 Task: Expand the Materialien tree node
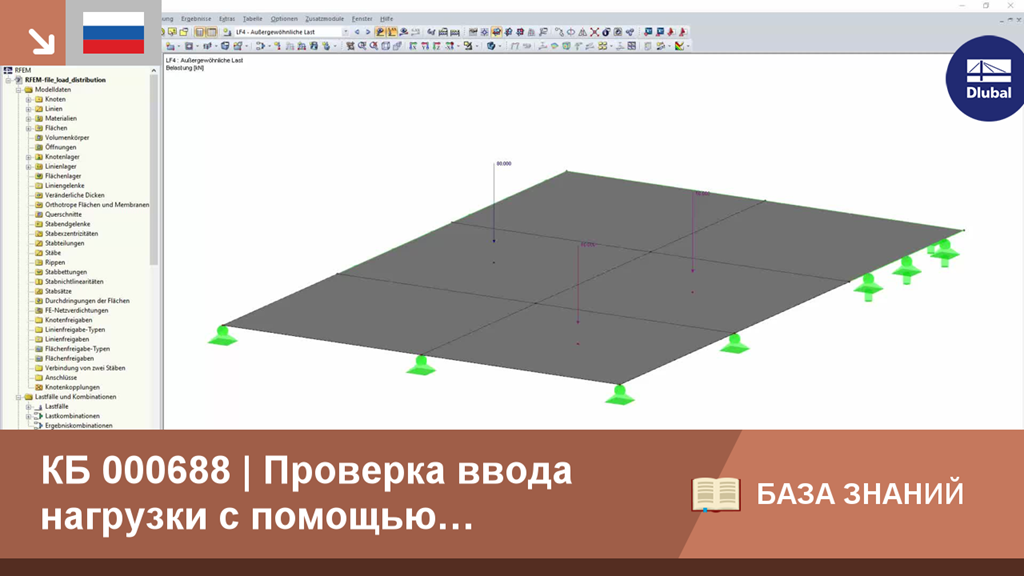[28, 119]
